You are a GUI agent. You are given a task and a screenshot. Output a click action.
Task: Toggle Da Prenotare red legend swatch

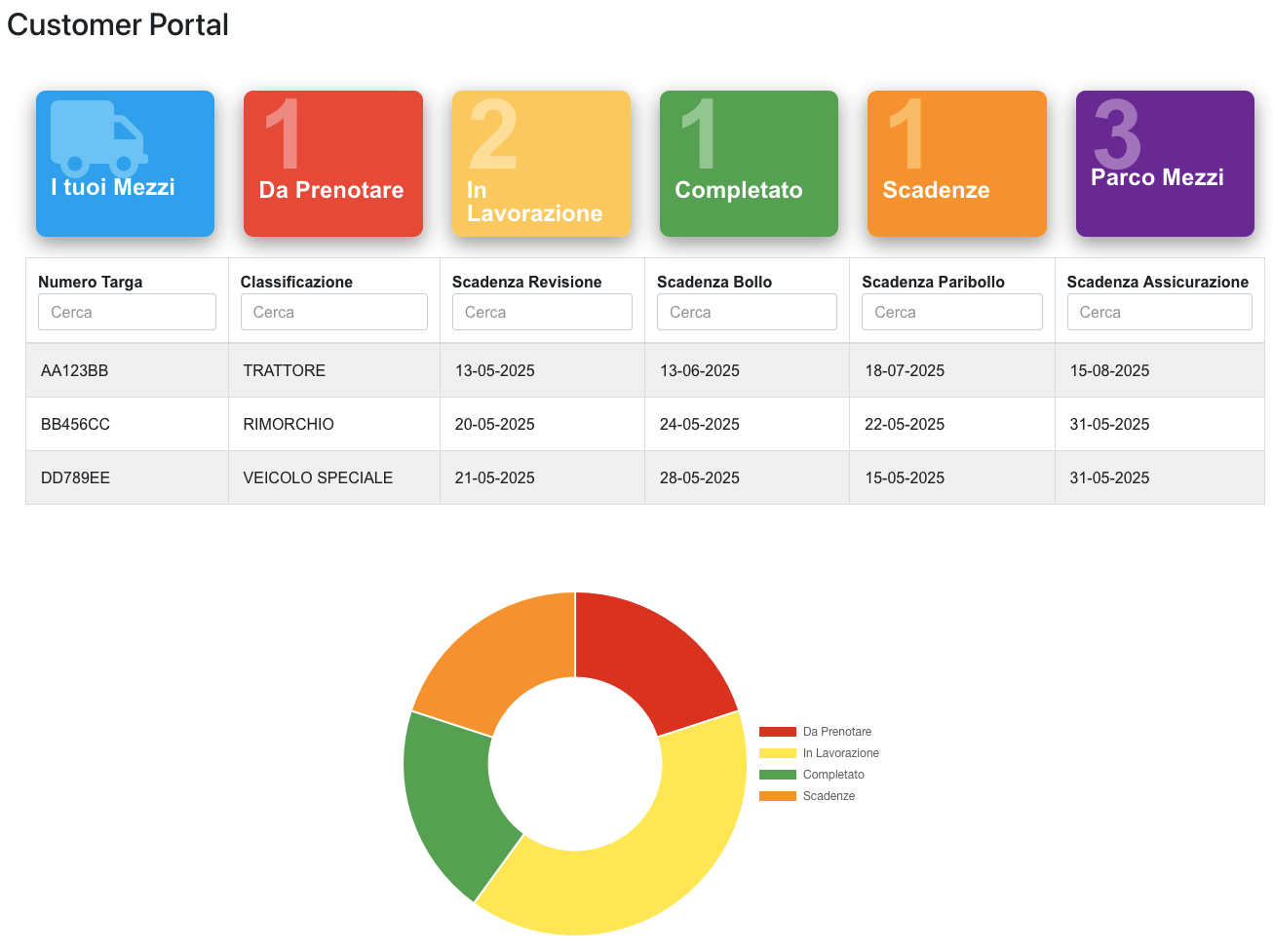coord(777,732)
